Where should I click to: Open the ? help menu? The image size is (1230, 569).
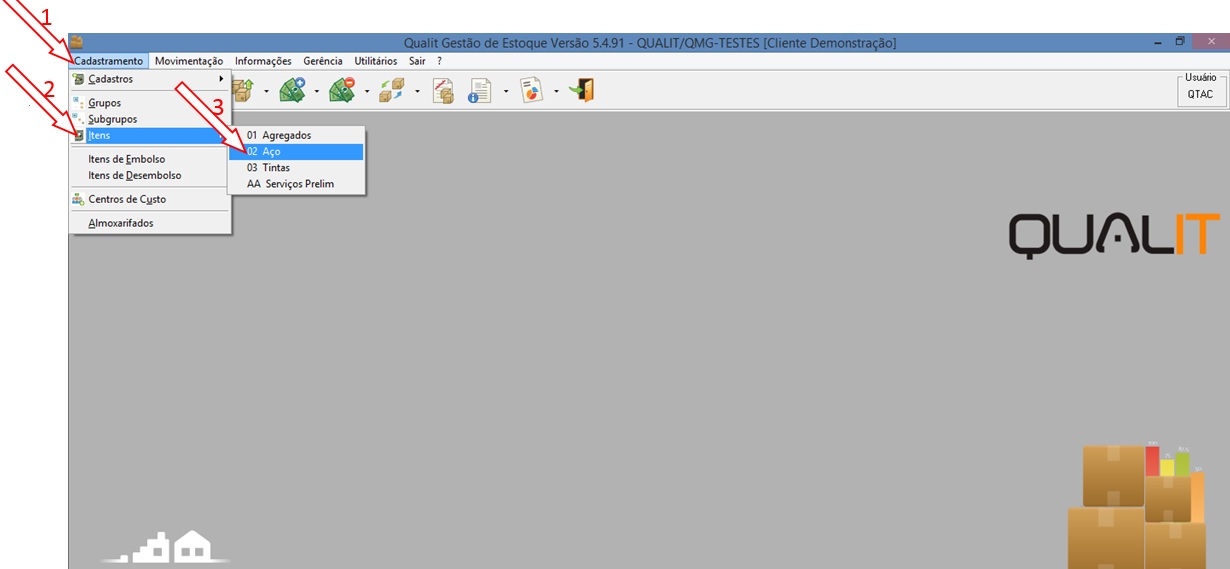pos(439,61)
